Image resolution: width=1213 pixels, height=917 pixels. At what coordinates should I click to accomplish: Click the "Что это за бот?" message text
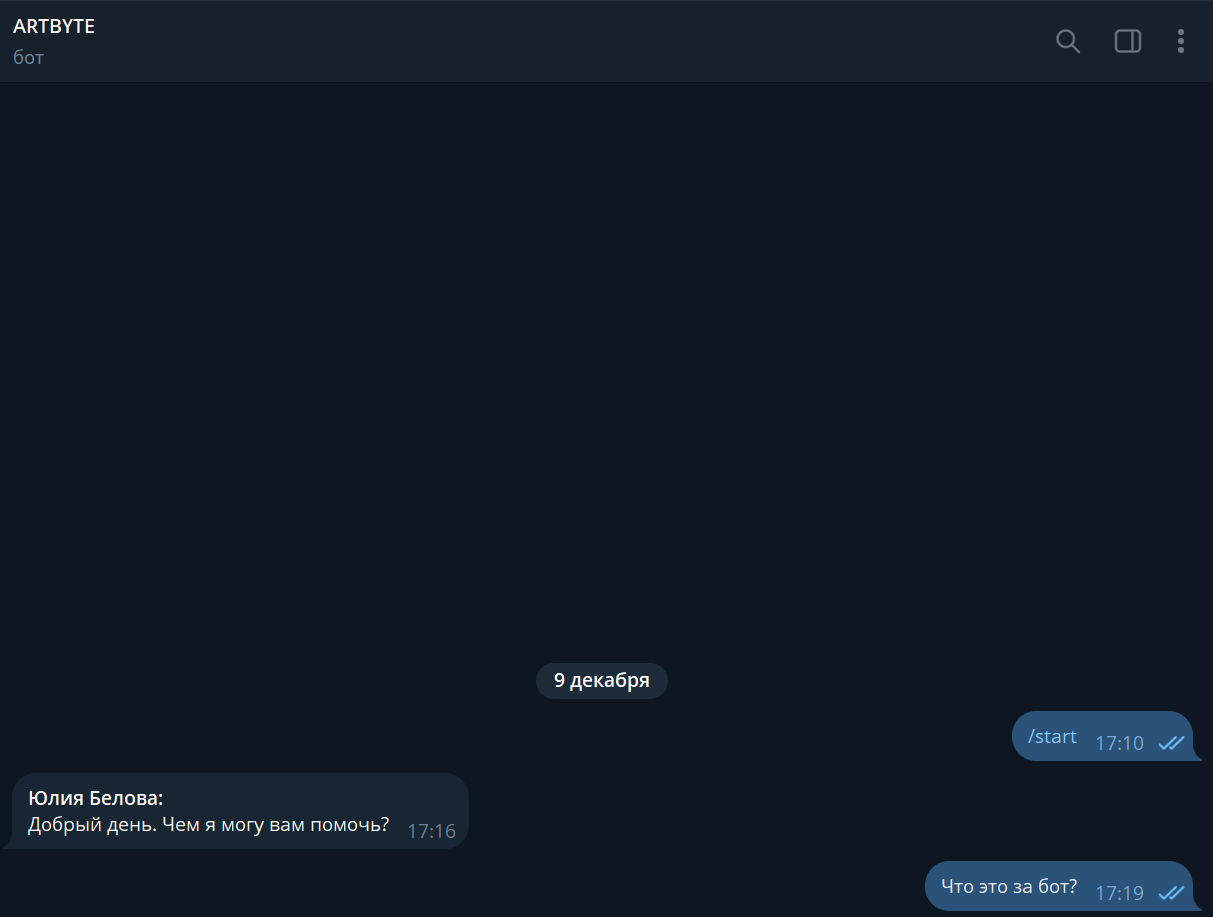[1009, 886]
